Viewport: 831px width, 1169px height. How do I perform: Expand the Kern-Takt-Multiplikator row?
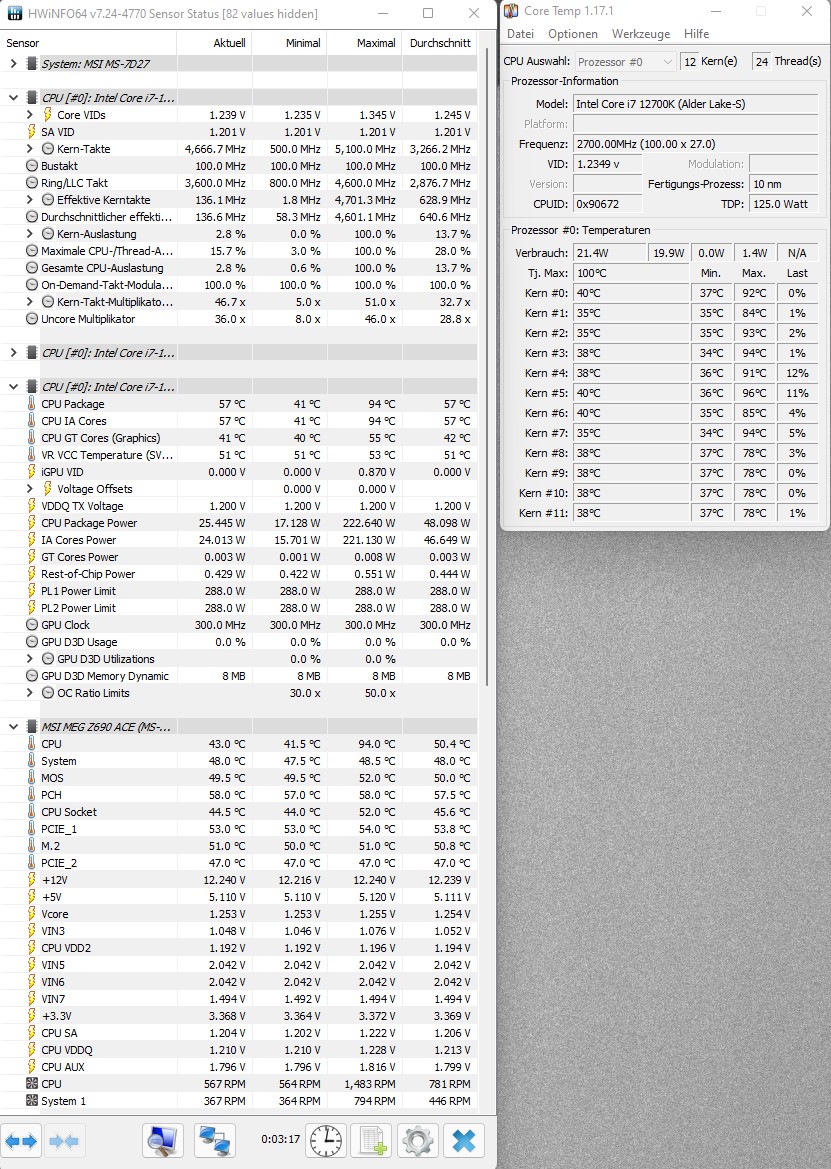(x=30, y=301)
